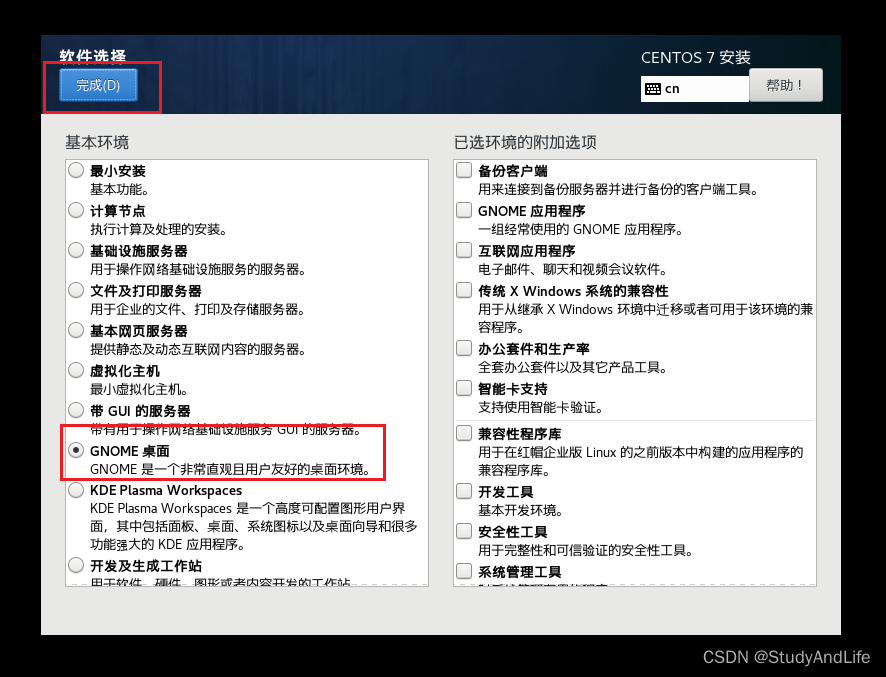Click text 用于企业的文件、打印及存储服务器。
The height and width of the screenshot is (677, 886).
point(198,310)
